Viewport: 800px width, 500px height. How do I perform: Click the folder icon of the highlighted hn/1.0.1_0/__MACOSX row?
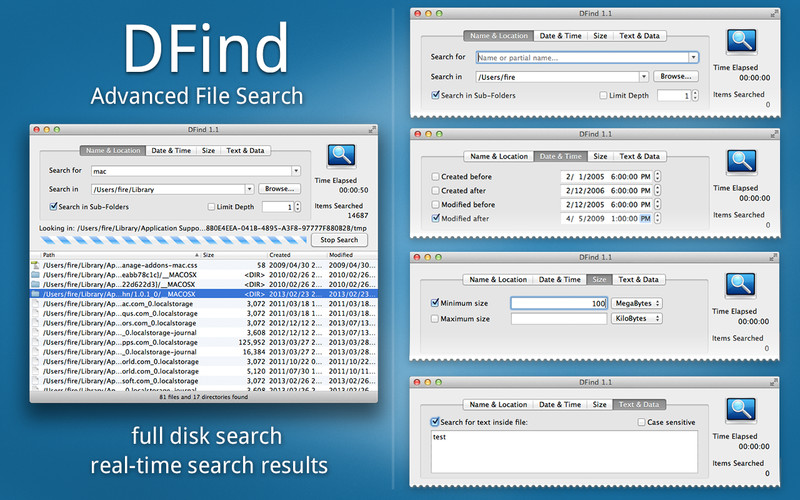click(35, 294)
